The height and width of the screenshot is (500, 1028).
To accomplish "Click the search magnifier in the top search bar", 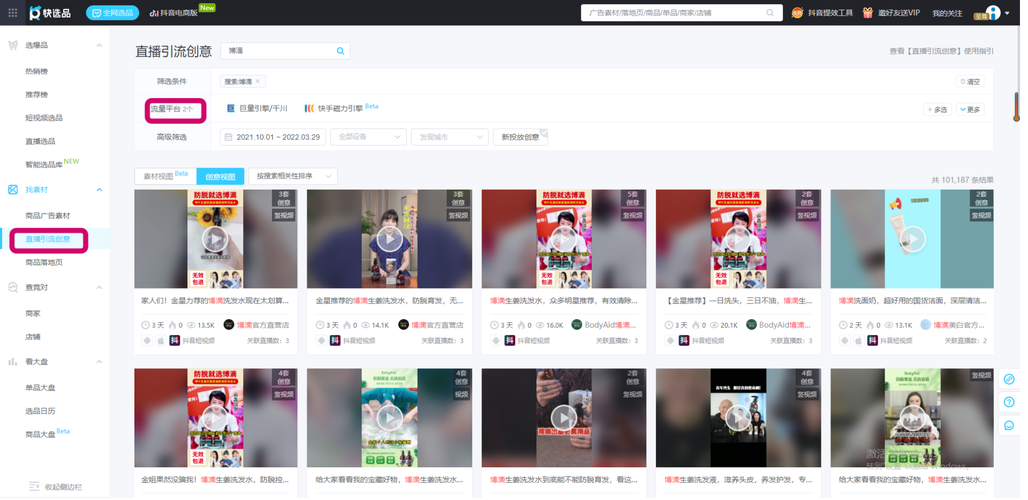I will click(770, 12).
